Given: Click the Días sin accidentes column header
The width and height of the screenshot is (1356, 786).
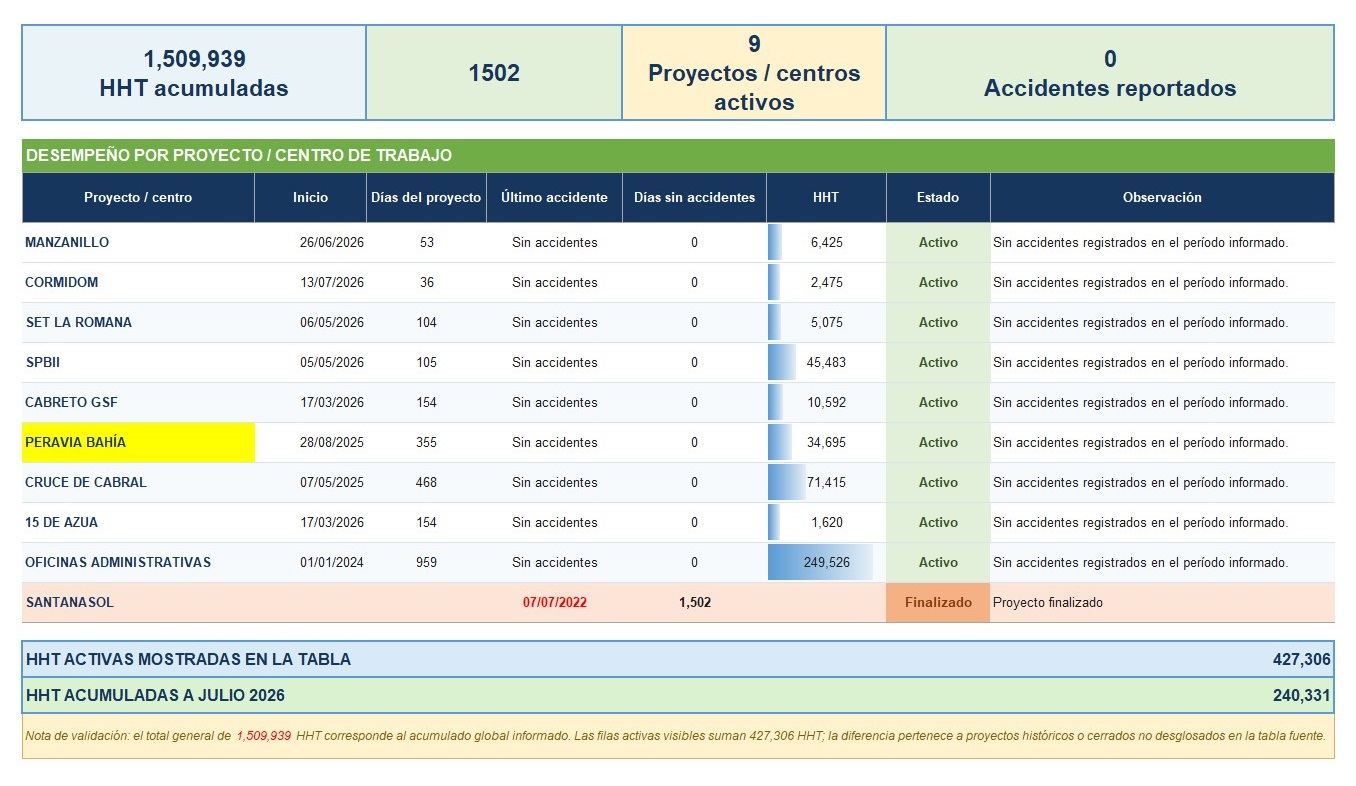Looking at the screenshot, I should tap(695, 197).
